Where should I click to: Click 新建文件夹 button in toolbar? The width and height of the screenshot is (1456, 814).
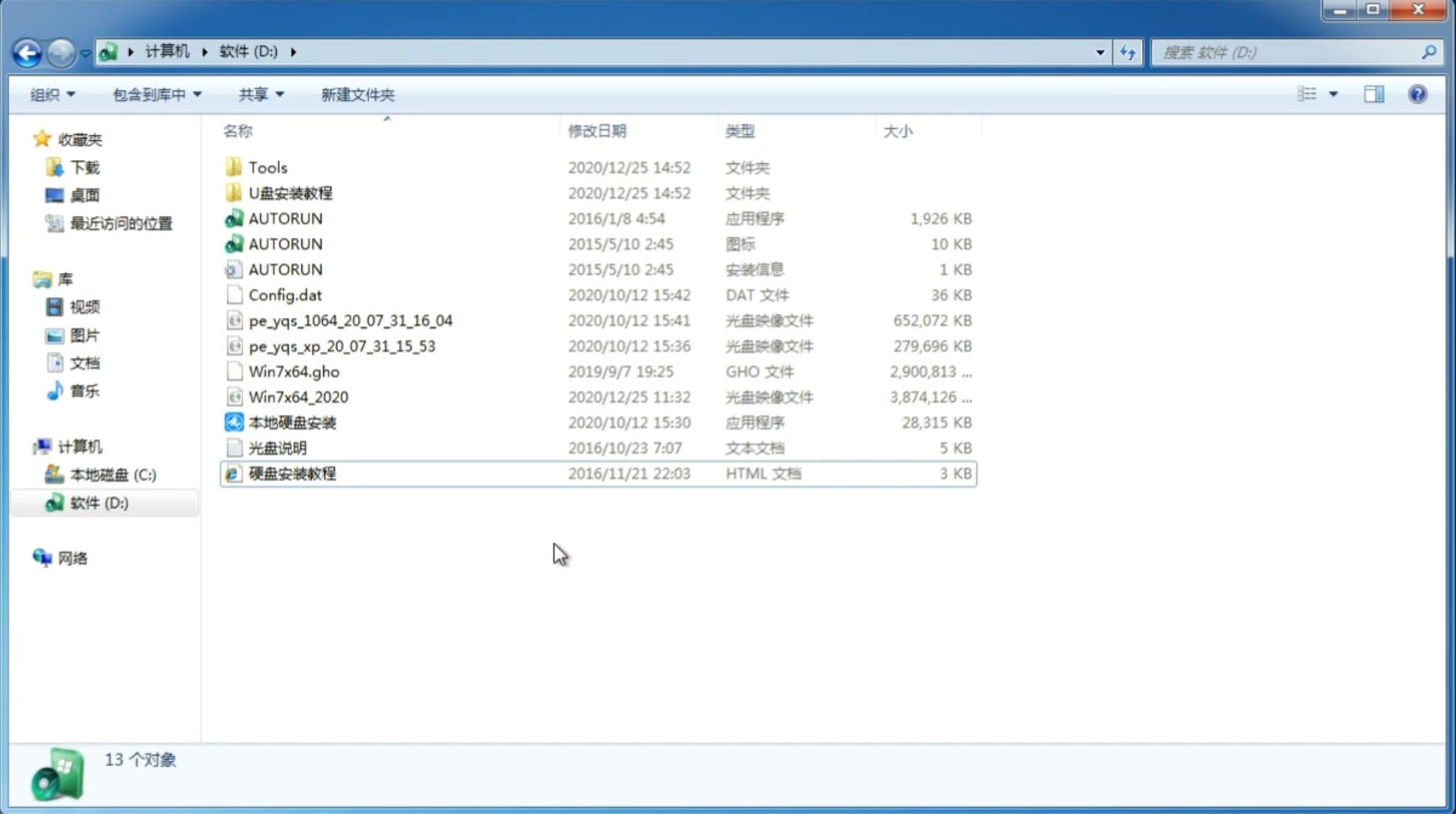(358, 94)
